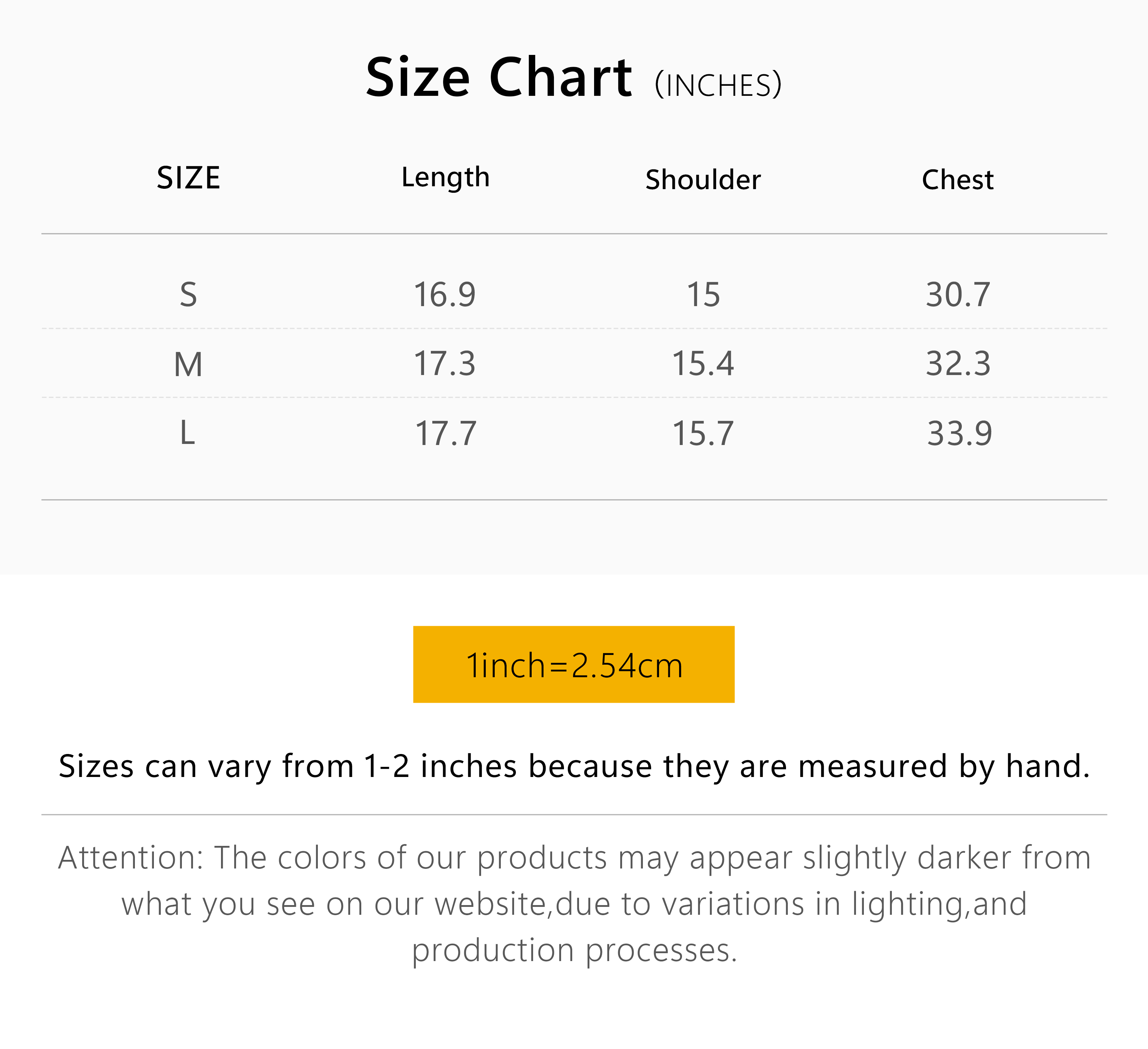
Task: Click the yellow "1inch=2.54cm" box
Action: 573,664
